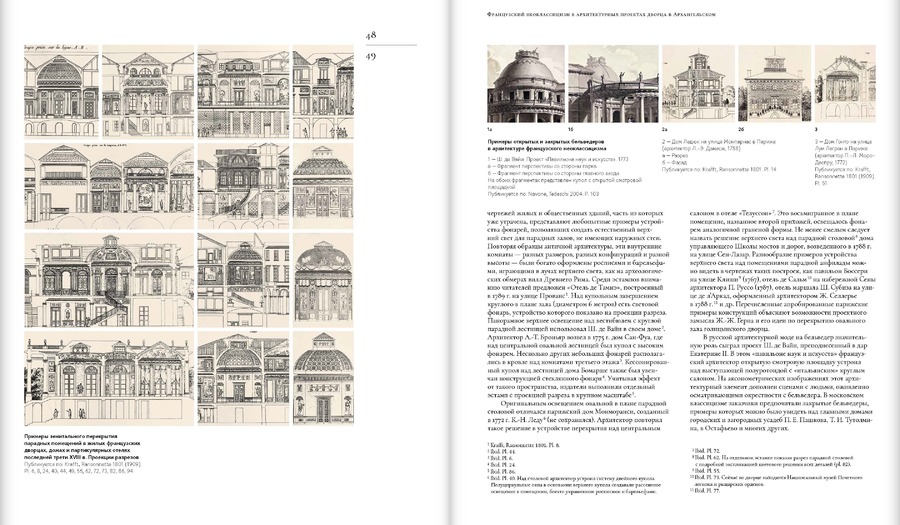Click footnote 'Ibid. Pl. 40. Над столовой архитектор'
900x525 pixels.
tap(574, 484)
